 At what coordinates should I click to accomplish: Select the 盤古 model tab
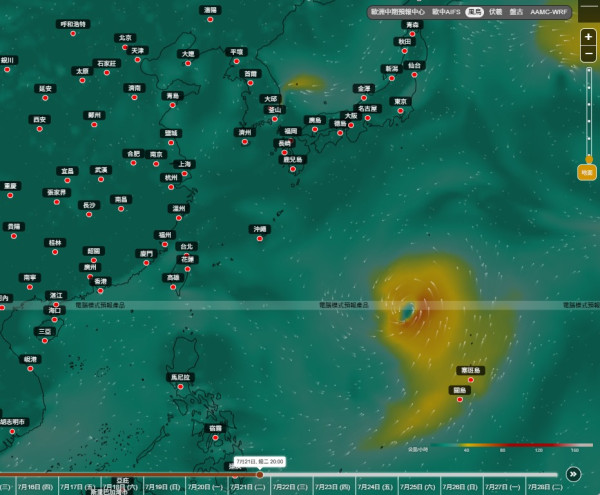click(x=516, y=12)
